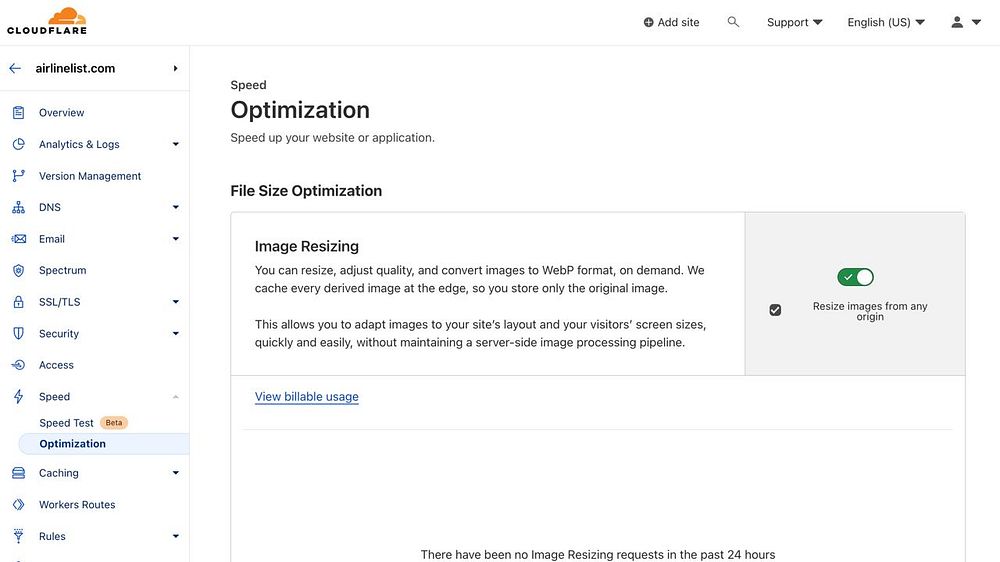
Task: Click the Workers Routes icon
Action: pyautogui.click(x=18, y=505)
